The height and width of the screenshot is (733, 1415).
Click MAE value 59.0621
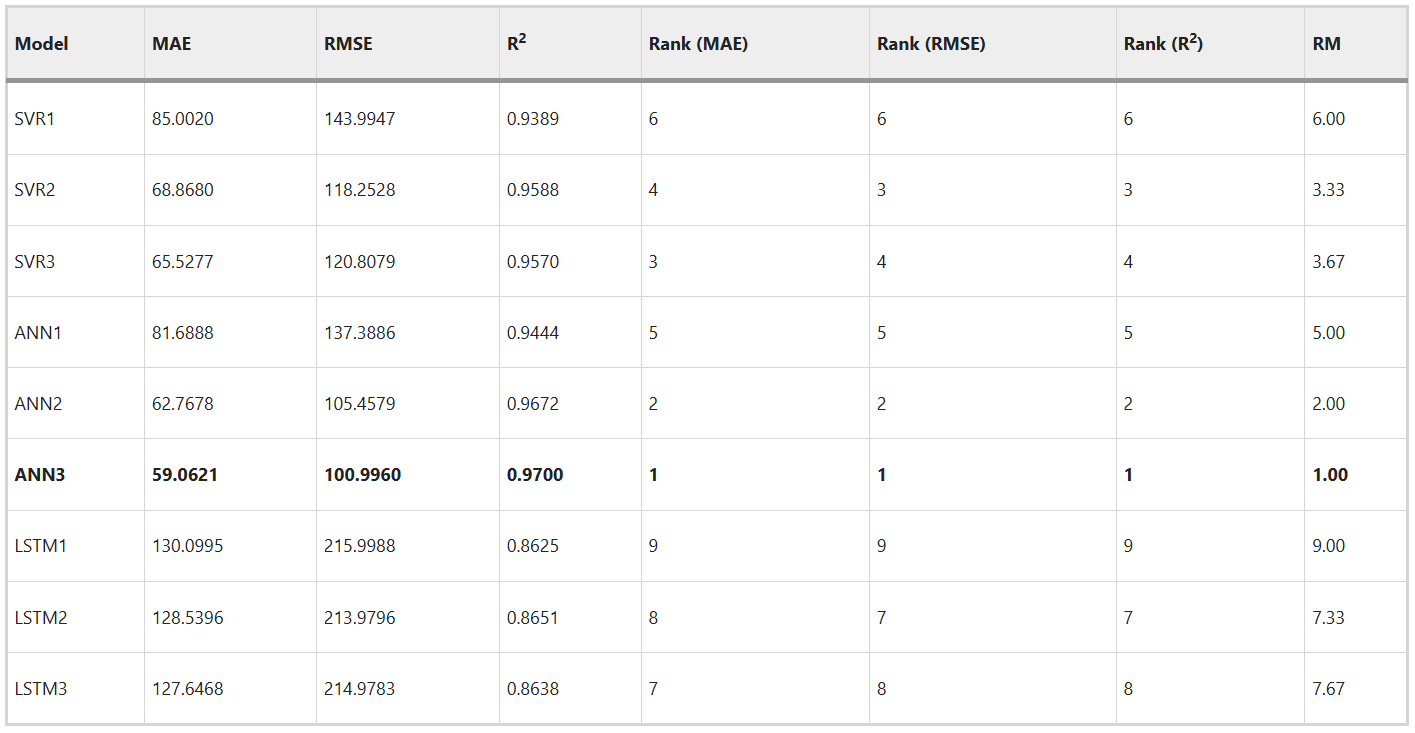[x=185, y=475]
